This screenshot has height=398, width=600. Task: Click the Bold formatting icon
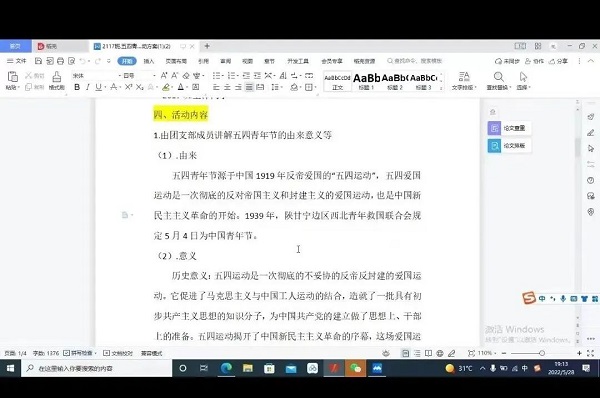pyautogui.click(x=77, y=87)
